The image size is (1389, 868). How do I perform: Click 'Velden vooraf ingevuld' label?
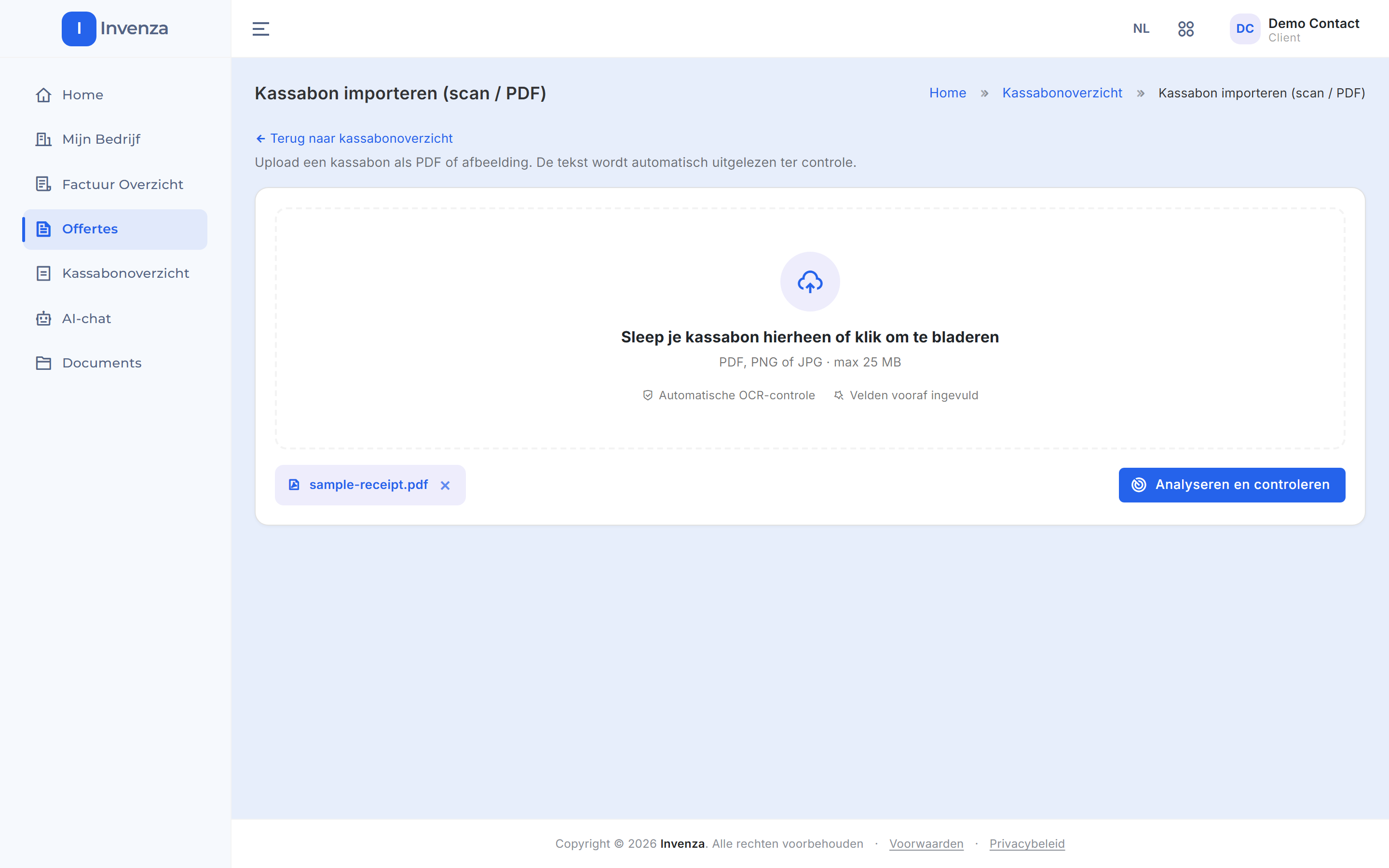(x=914, y=395)
